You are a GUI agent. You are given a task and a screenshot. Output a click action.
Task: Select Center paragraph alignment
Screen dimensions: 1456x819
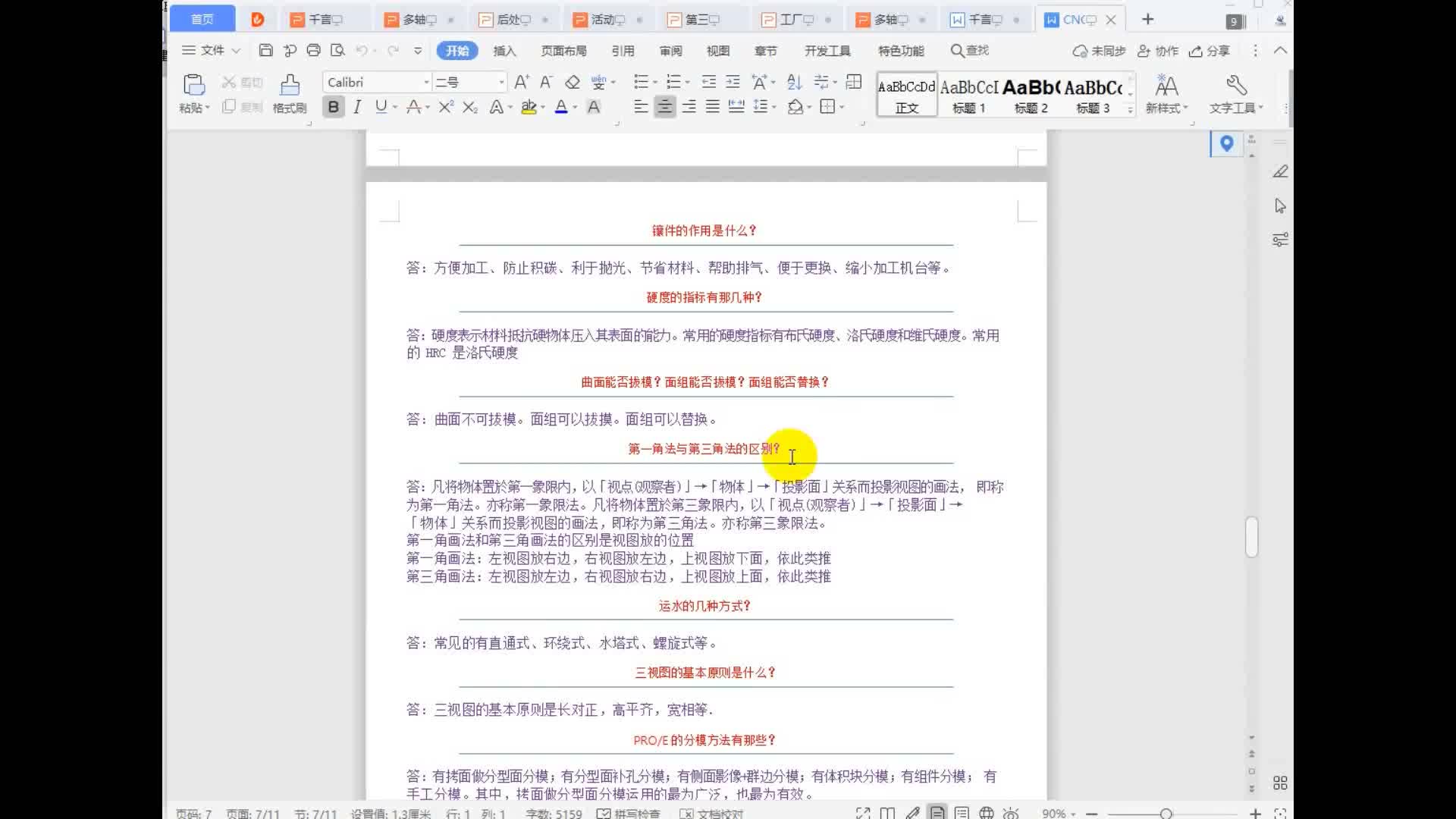tap(665, 107)
